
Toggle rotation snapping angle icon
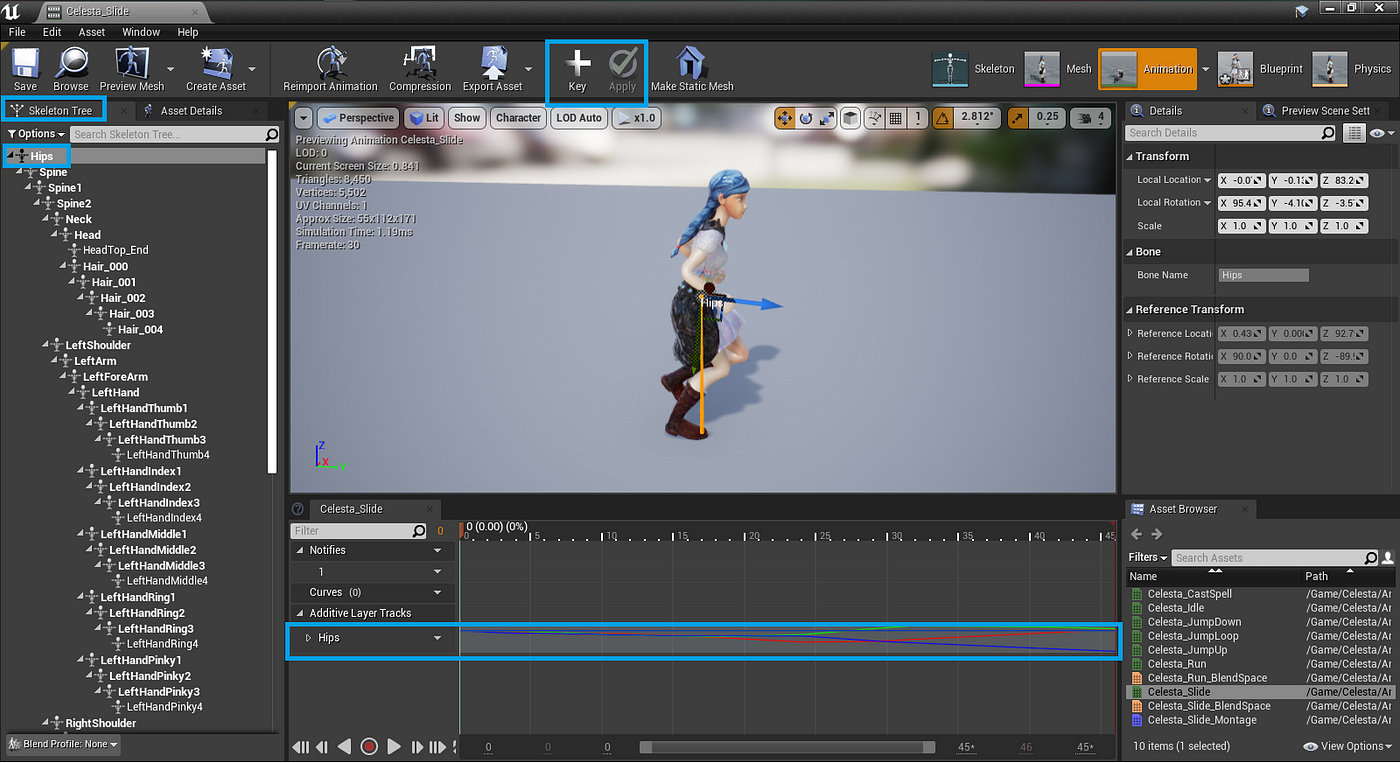[x=944, y=118]
